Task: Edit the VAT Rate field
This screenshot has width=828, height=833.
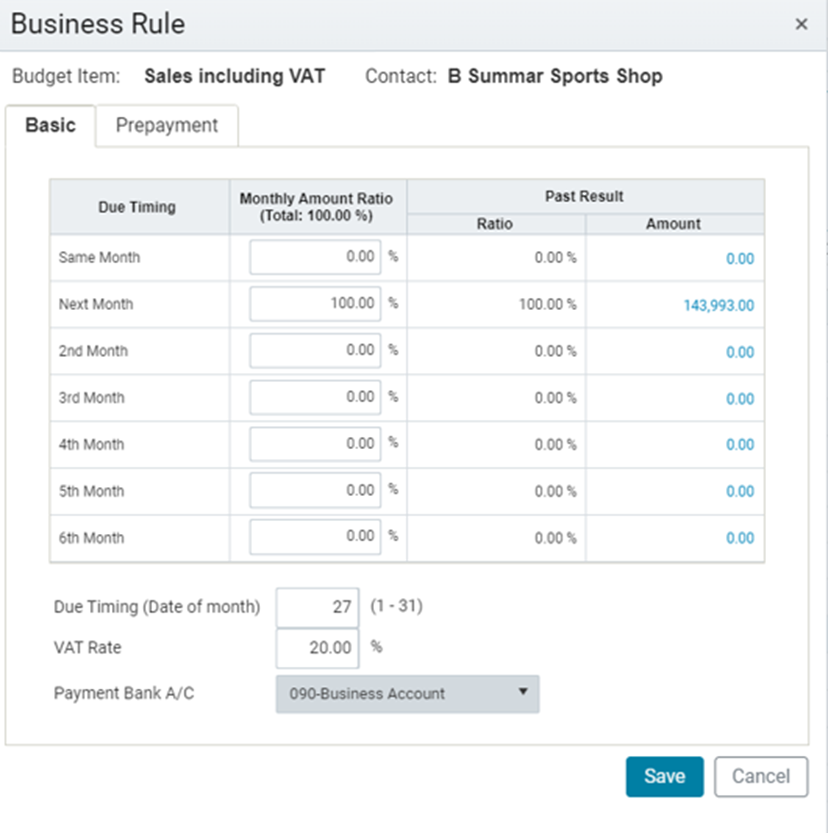Action: (x=318, y=648)
